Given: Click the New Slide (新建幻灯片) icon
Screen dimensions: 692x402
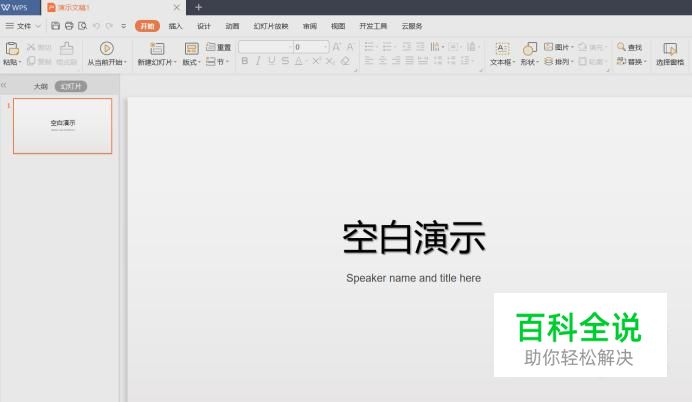Looking at the screenshot, I should pyautogui.click(x=157, y=49).
